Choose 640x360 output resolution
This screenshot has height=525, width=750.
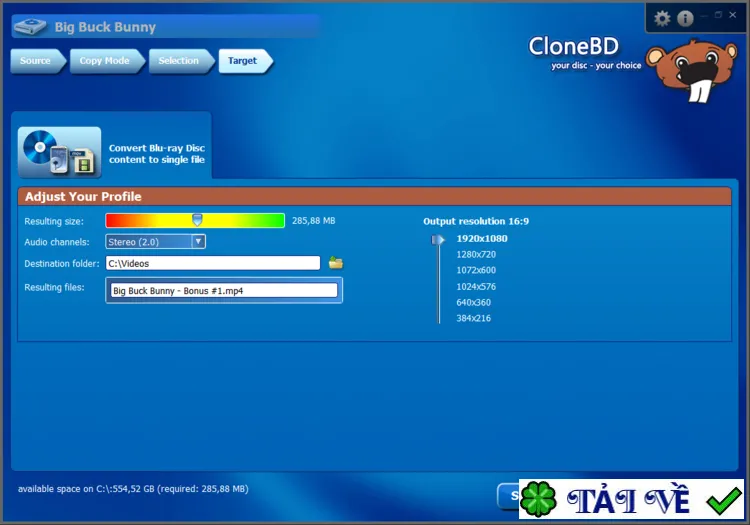click(x=474, y=302)
